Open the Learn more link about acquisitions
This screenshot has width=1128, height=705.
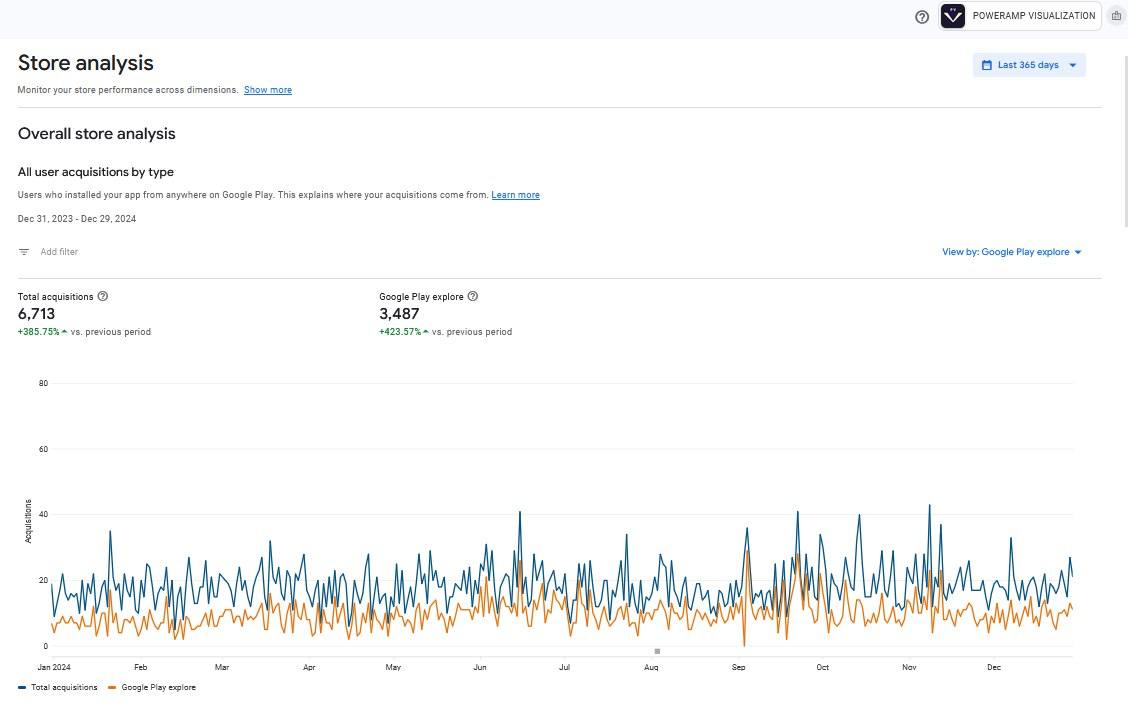(515, 195)
